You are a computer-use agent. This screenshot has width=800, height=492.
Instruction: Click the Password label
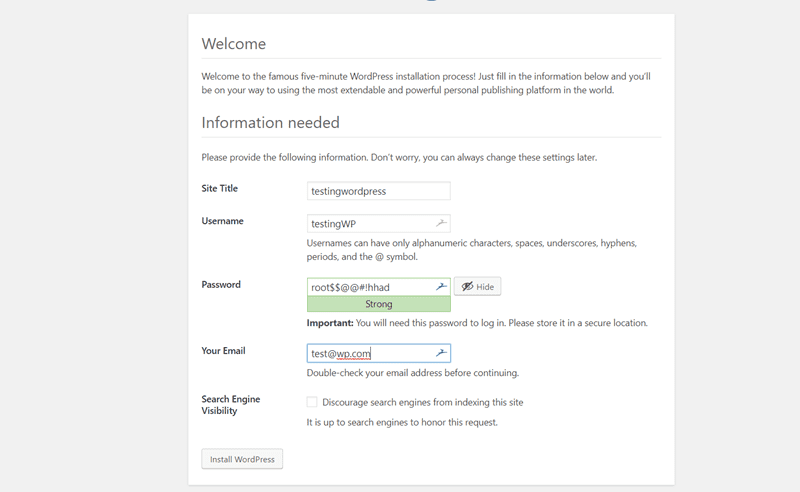(221, 285)
